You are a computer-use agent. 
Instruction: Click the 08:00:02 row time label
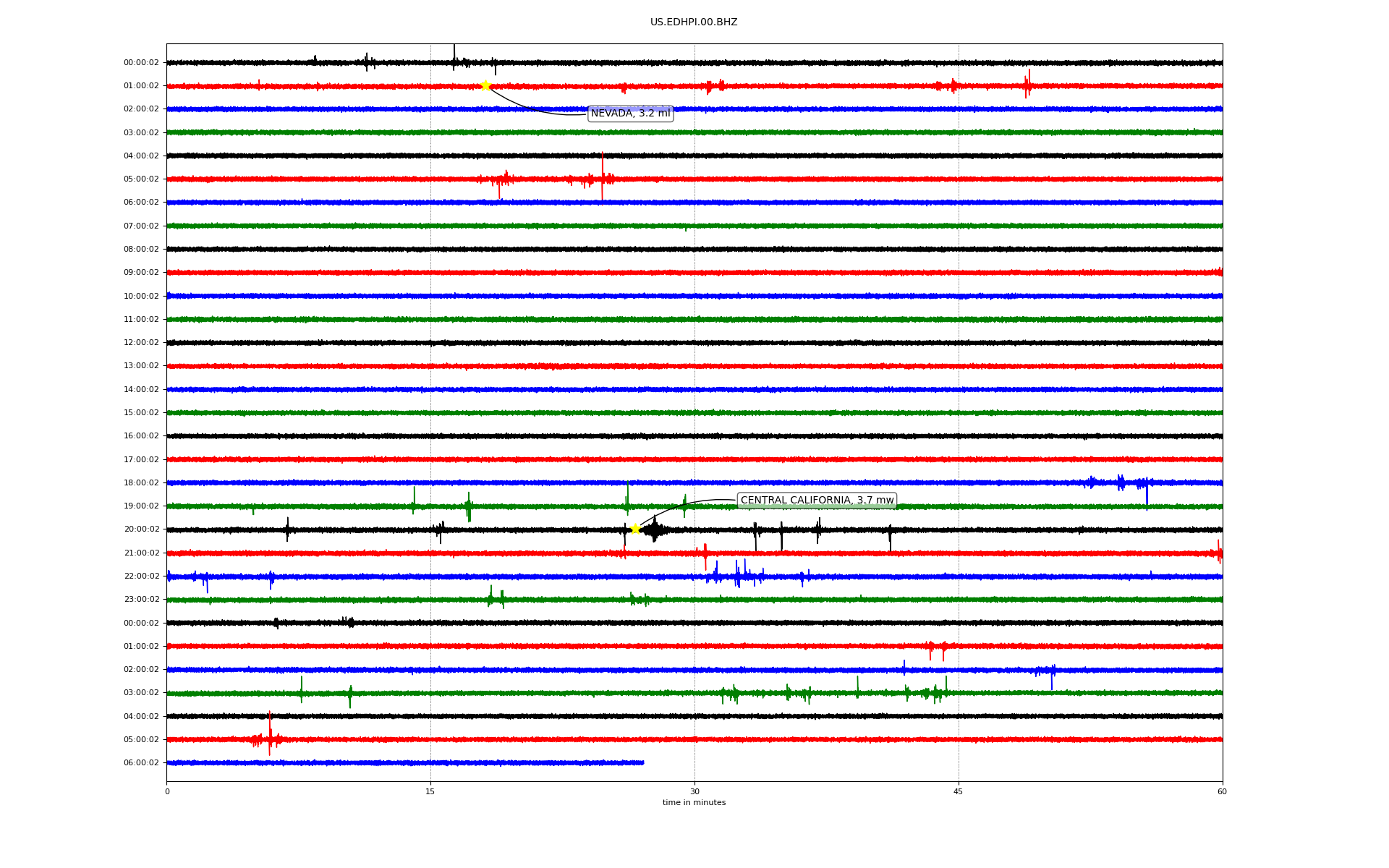[x=141, y=249]
